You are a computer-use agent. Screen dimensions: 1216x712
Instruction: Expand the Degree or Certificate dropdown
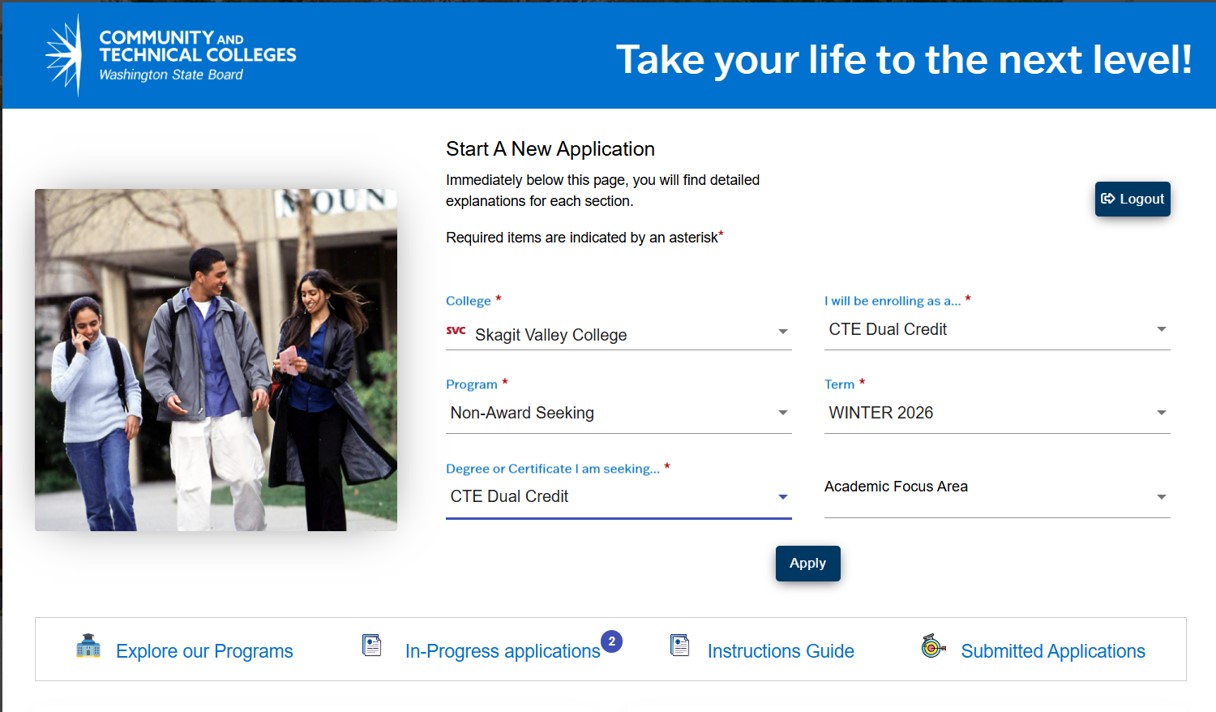coord(784,495)
